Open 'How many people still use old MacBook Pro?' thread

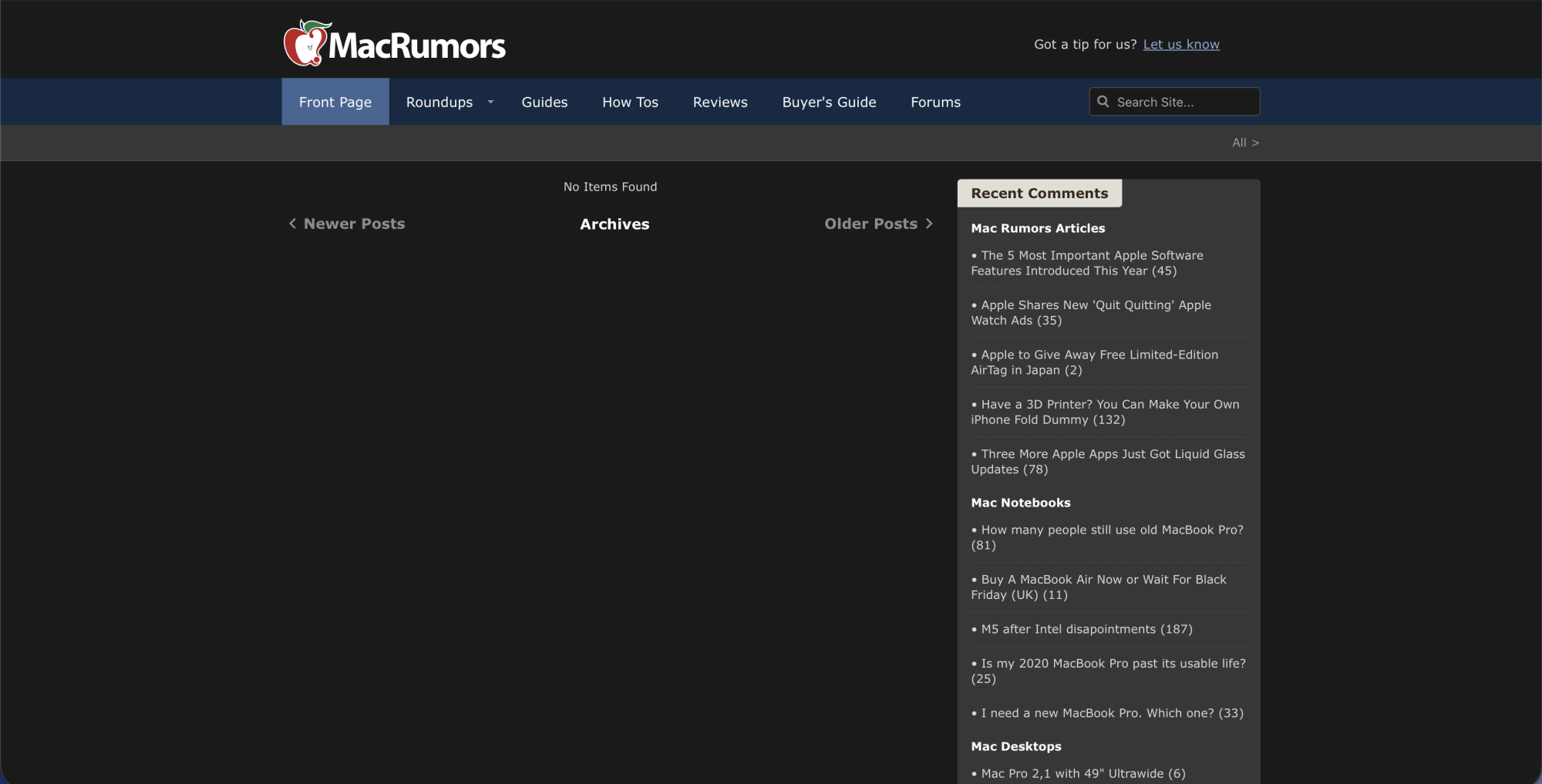click(1107, 537)
